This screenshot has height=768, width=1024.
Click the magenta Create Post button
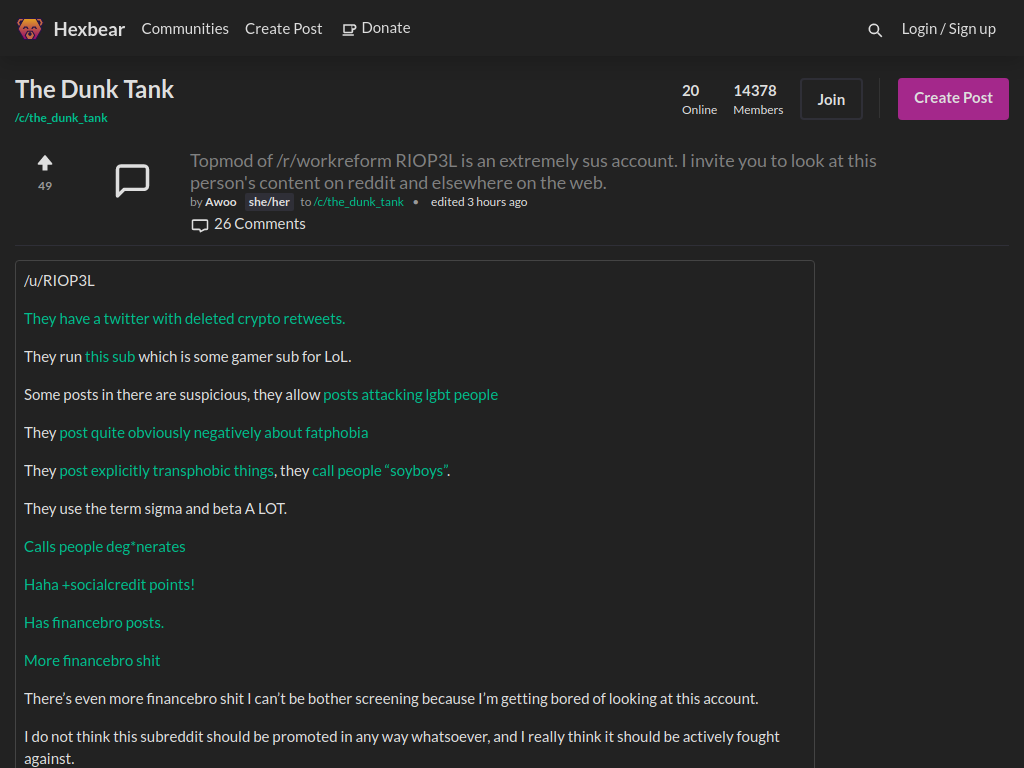click(x=953, y=99)
